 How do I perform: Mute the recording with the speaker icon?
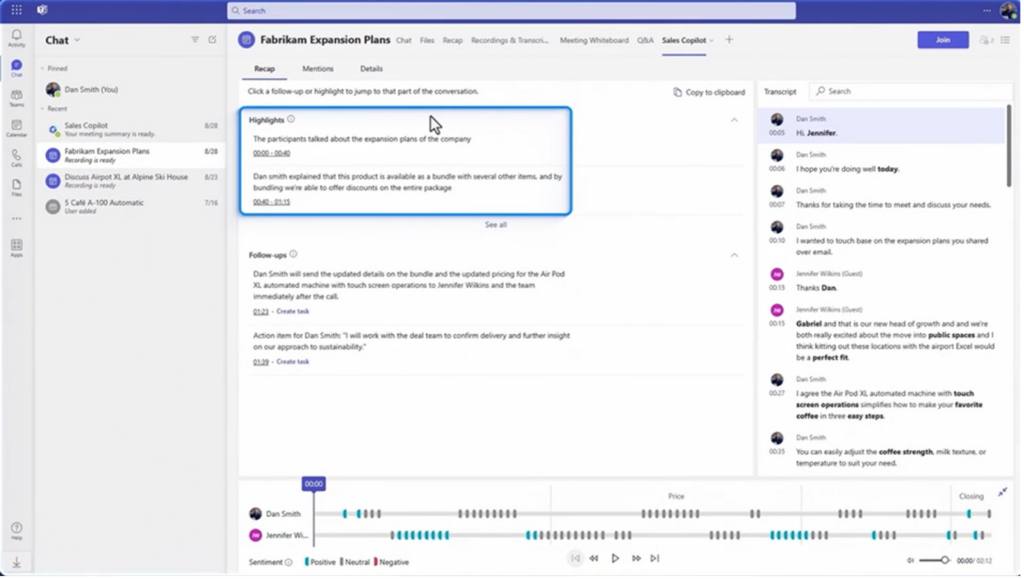click(x=911, y=560)
